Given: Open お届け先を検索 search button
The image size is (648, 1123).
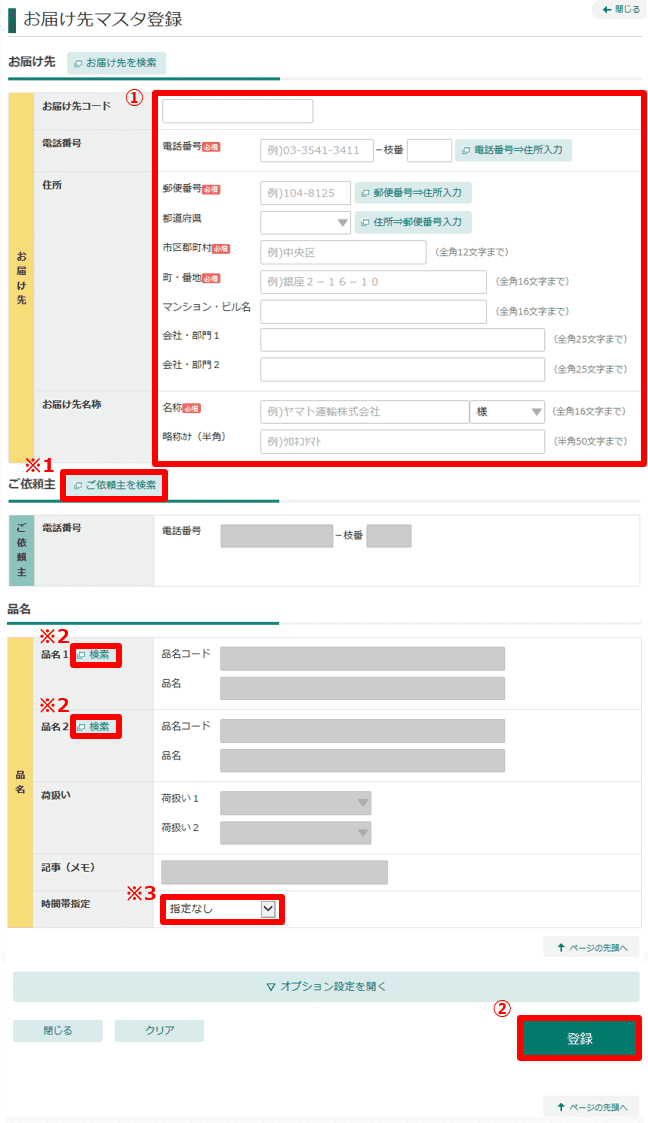Looking at the screenshot, I should tap(116, 63).
